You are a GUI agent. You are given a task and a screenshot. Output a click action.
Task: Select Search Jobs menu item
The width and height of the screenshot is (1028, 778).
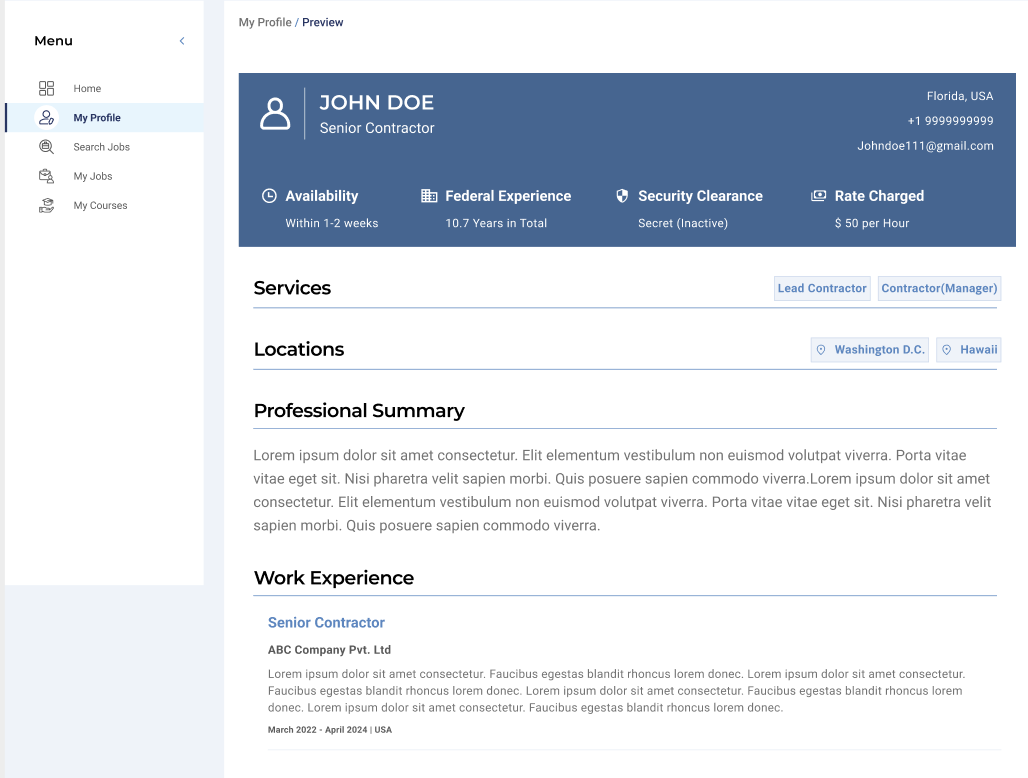(x=101, y=147)
